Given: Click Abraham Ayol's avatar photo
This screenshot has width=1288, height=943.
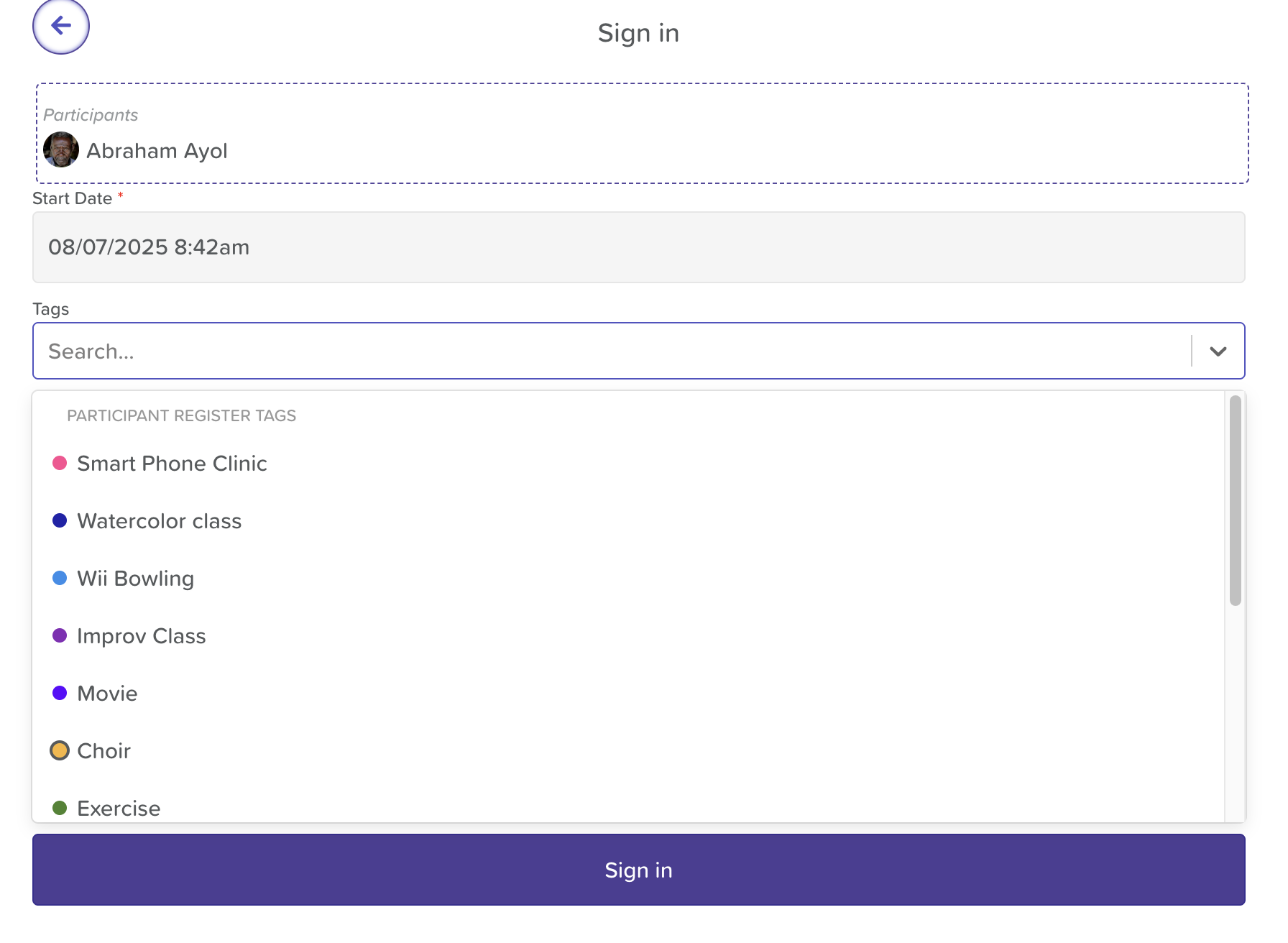Looking at the screenshot, I should 61,149.
